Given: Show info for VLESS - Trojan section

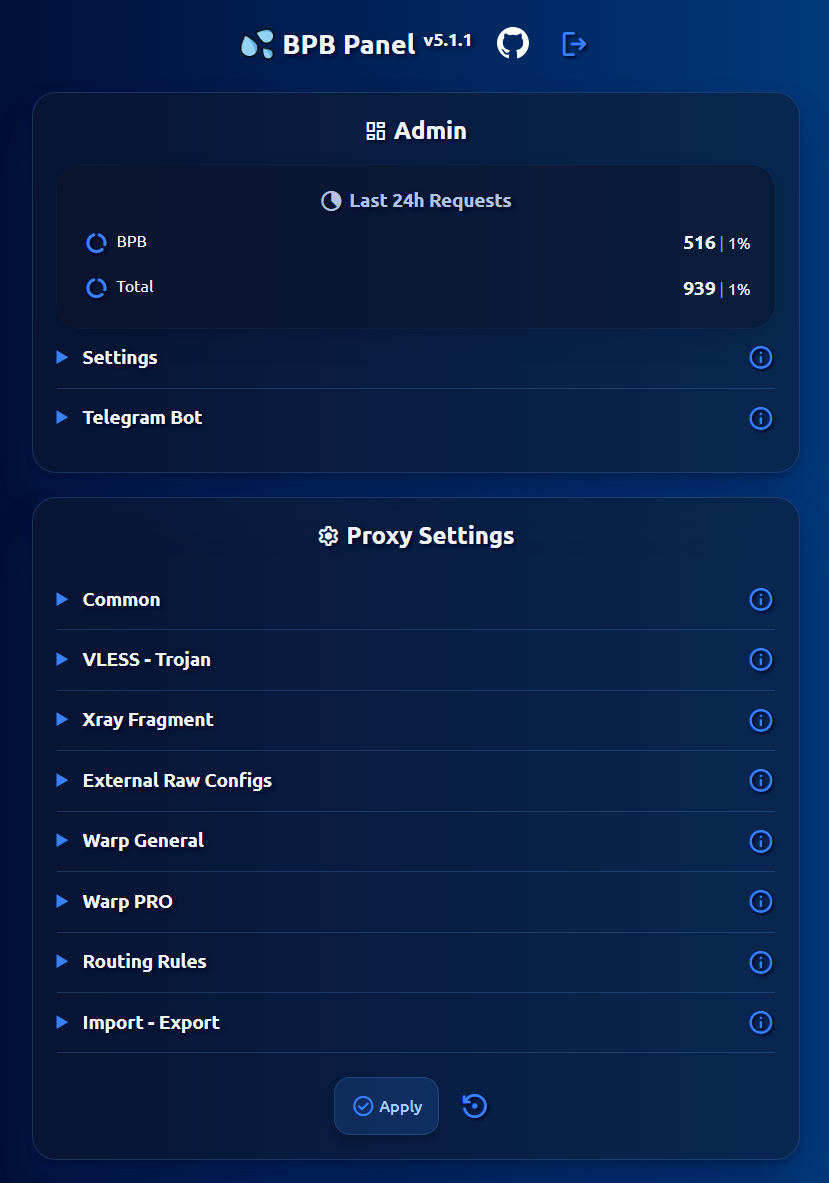Looking at the screenshot, I should pos(760,659).
